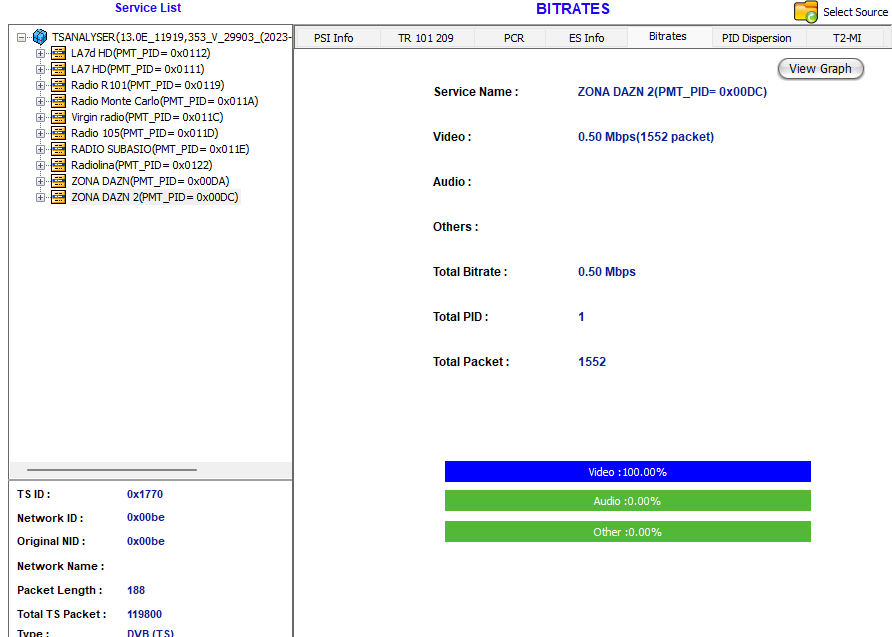892x637 pixels.
Task: Click the Other 0.00% green bar
Action: [627, 532]
